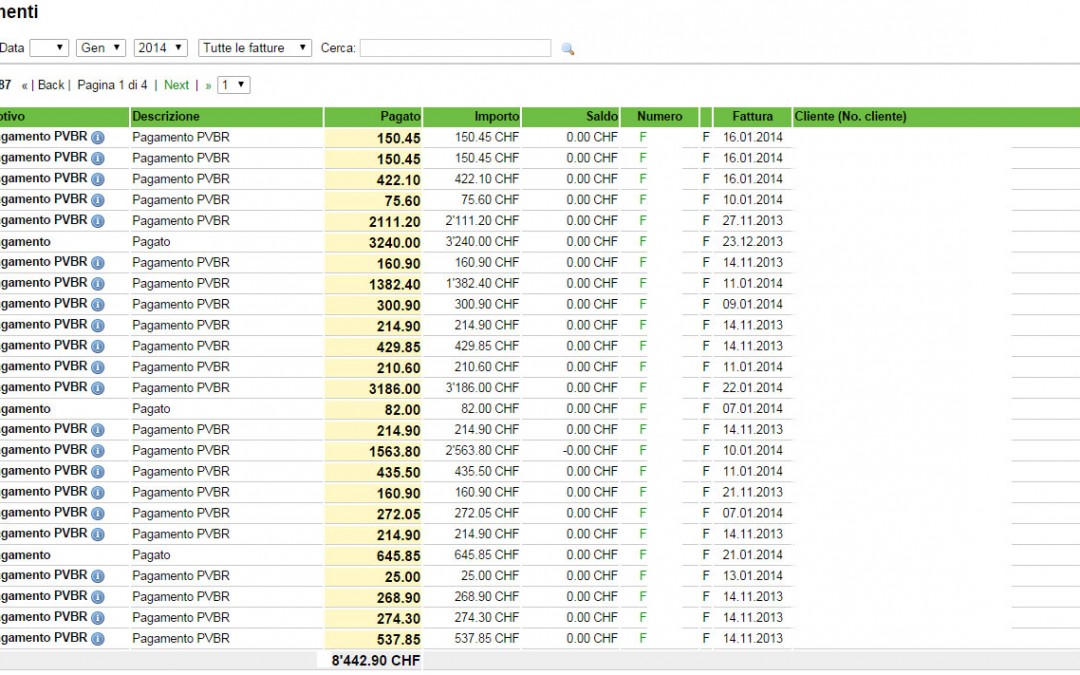Open info icon in the 1563.80 row

[x=97, y=451]
